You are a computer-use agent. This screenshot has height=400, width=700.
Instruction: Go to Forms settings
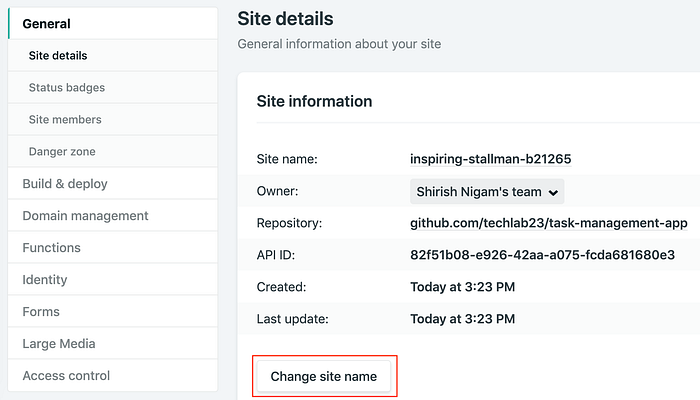point(41,311)
